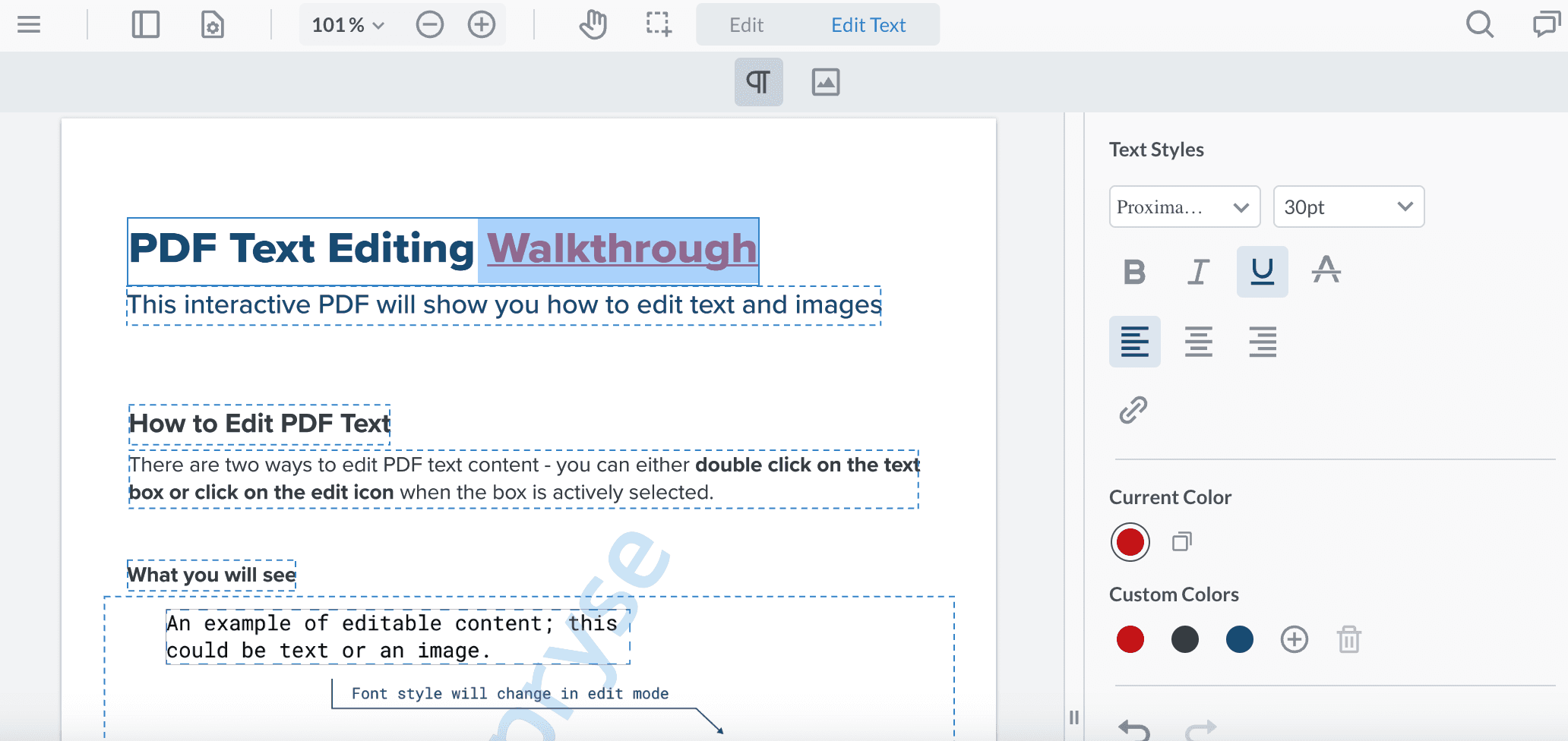The height and width of the screenshot is (741, 1568).
Task: Expand the Proxima font family dropdown
Action: (1184, 207)
